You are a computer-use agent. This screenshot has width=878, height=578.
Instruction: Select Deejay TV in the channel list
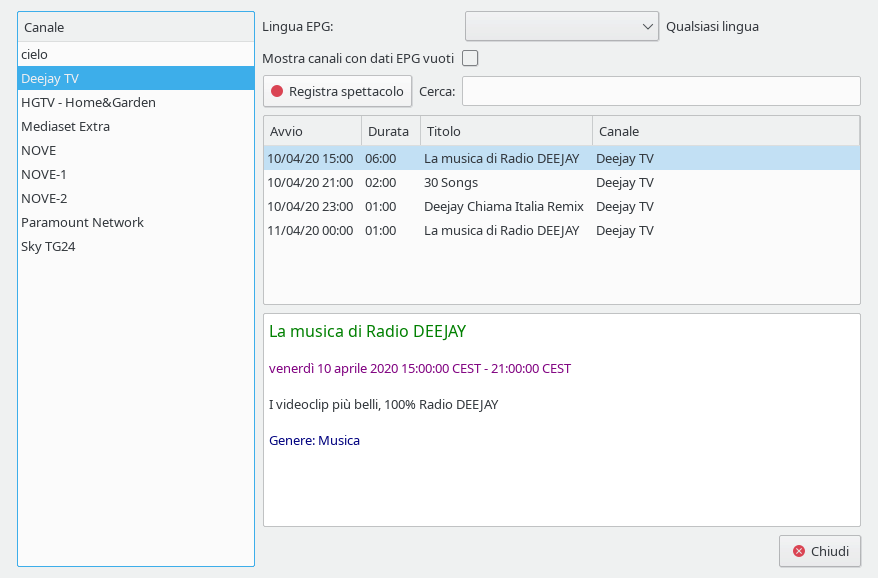136,78
